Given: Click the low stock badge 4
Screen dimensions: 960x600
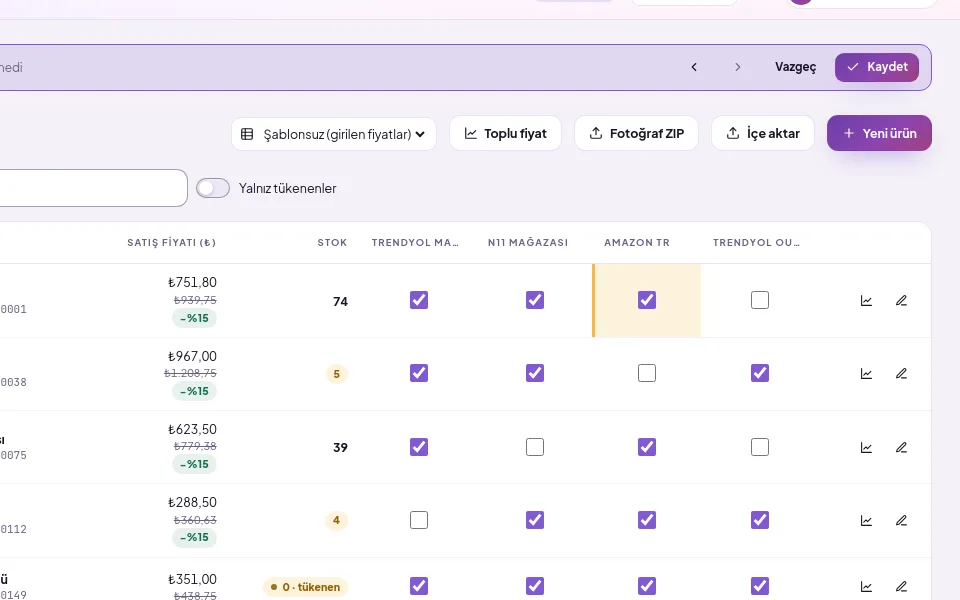Looking at the screenshot, I should (x=336, y=520).
